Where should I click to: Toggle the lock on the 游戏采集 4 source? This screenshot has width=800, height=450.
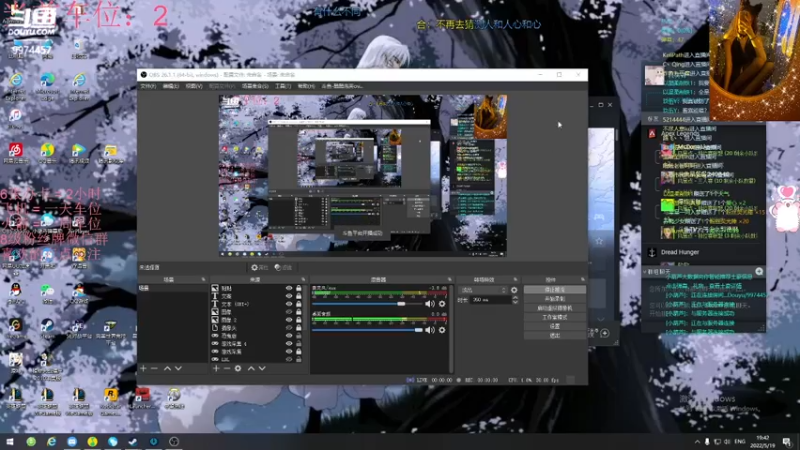pyautogui.click(x=298, y=344)
